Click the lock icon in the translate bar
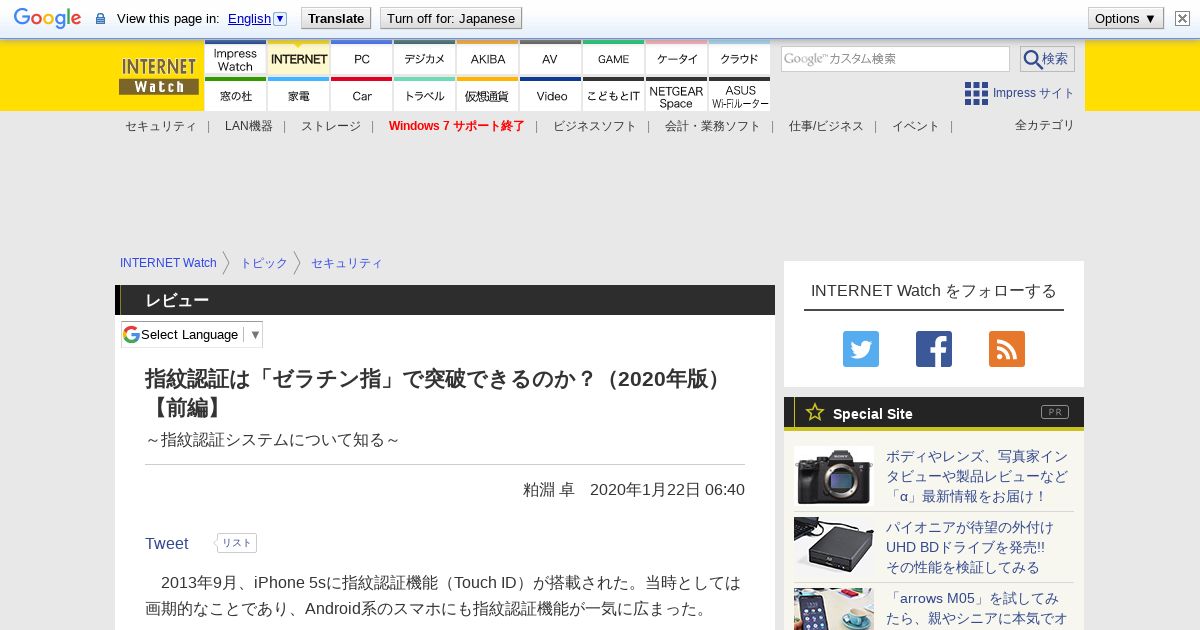Viewport: 1200px width, 630px height. pos(100,19)
